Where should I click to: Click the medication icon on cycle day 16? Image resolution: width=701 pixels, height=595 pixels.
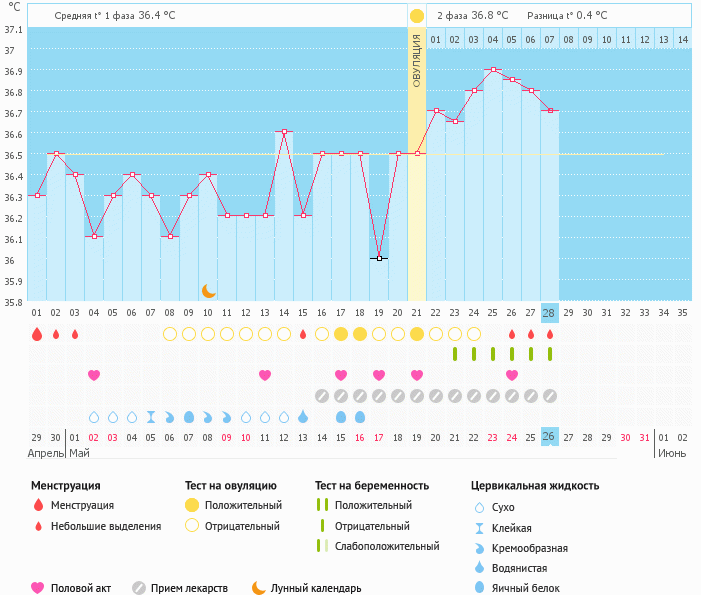(322, 396)
